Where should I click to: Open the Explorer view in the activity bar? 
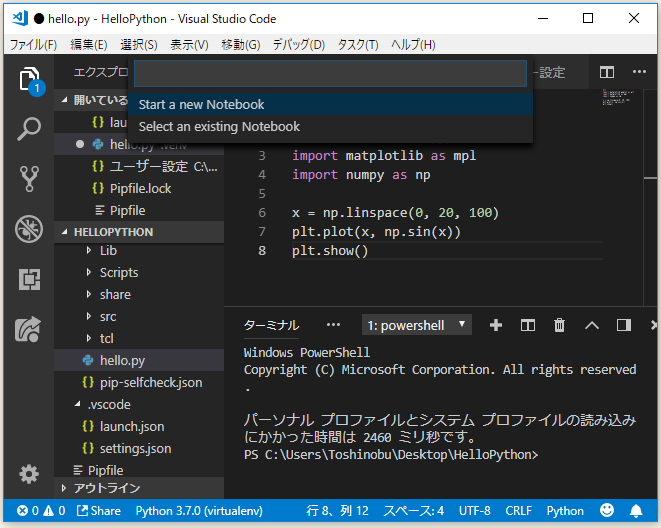(x=29, y=79)
